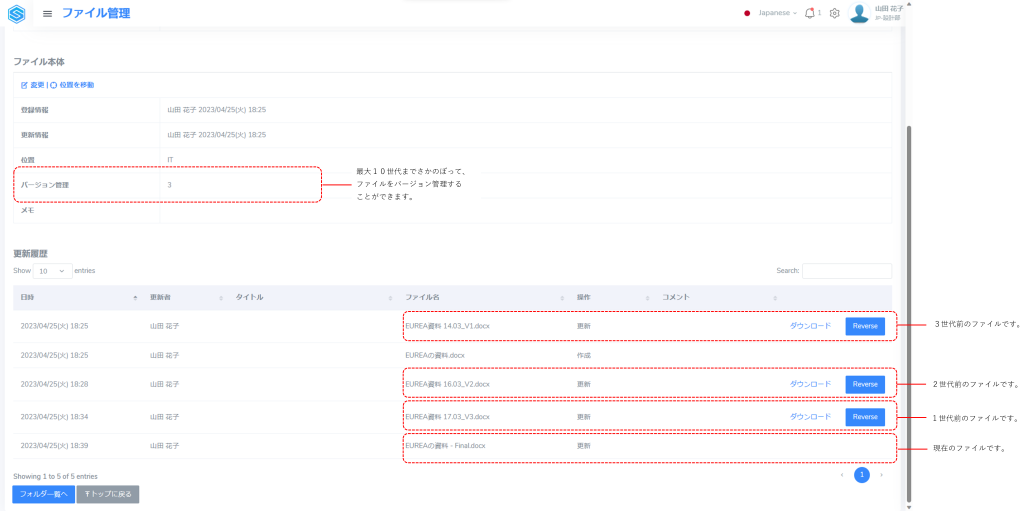Click the 変更 edit icon link

(33, 85)
